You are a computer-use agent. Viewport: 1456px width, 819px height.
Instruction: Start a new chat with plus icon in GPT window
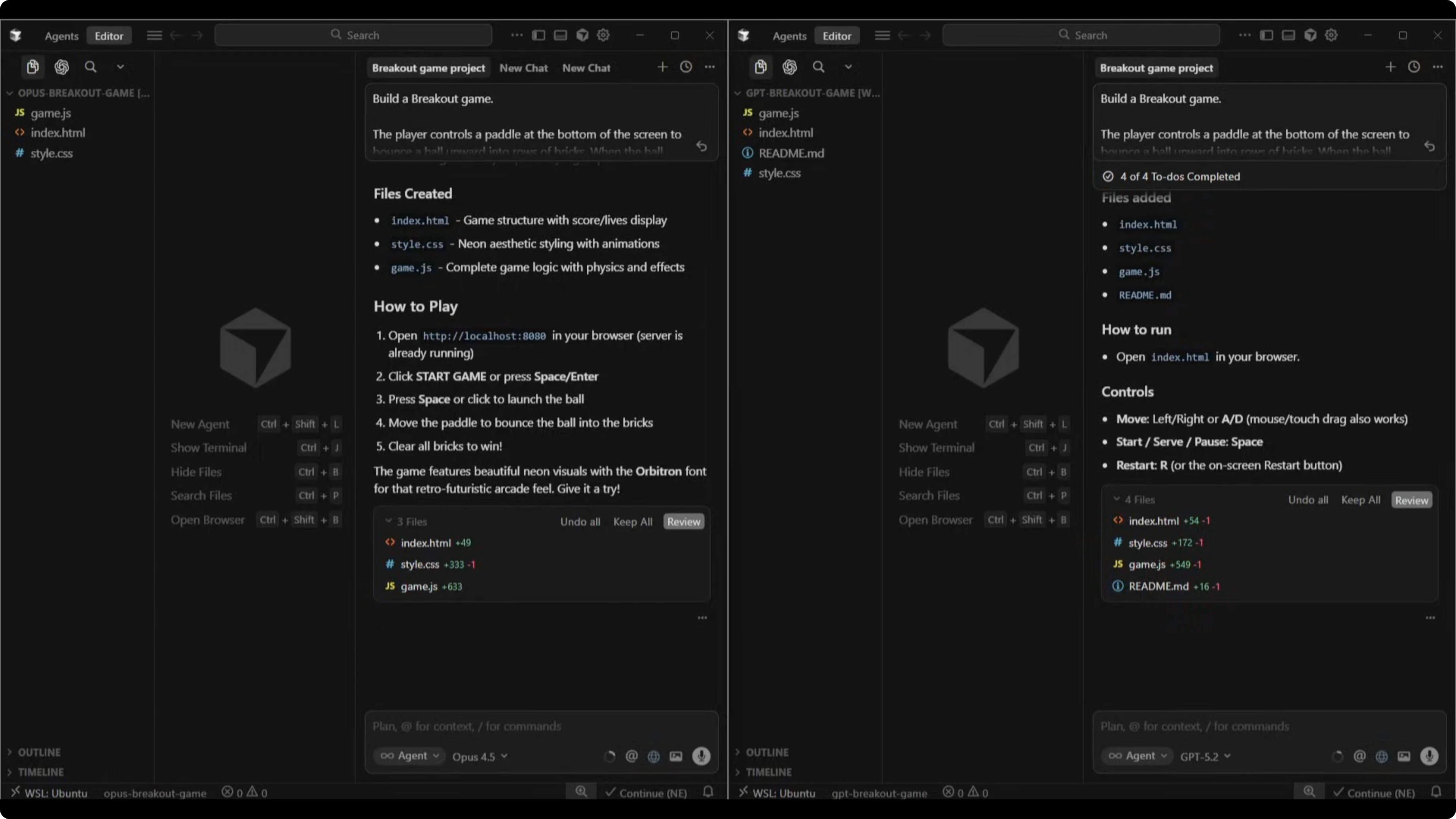pos(1390,67)
